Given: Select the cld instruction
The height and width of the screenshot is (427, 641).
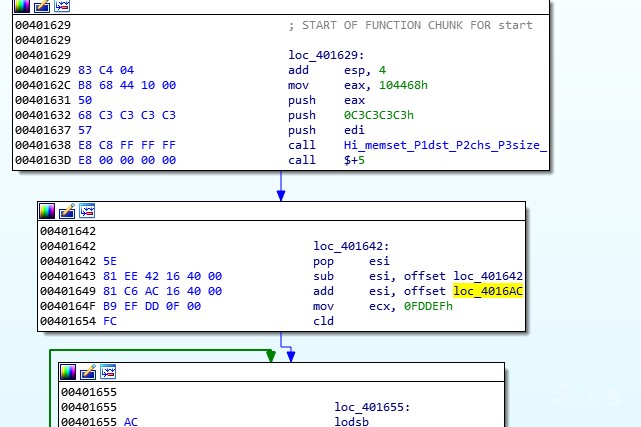Looking at the screenshot, I should (323, 321).
